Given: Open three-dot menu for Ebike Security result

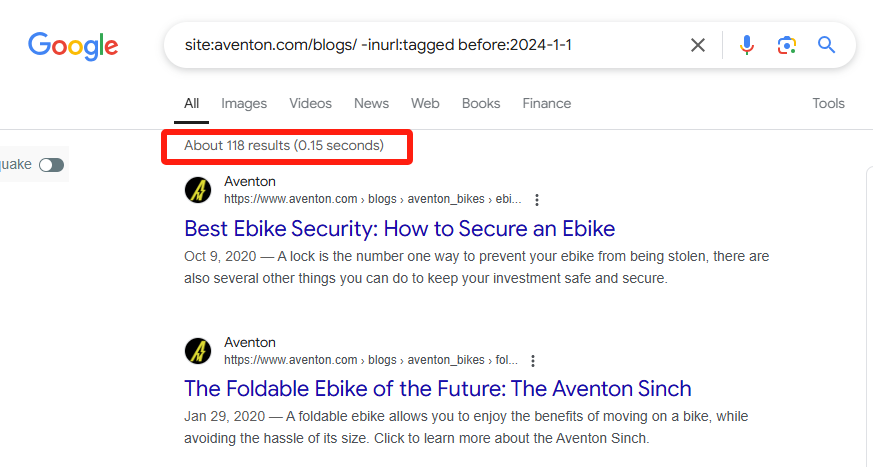Looking at the screenshot, I should point(537,200).
